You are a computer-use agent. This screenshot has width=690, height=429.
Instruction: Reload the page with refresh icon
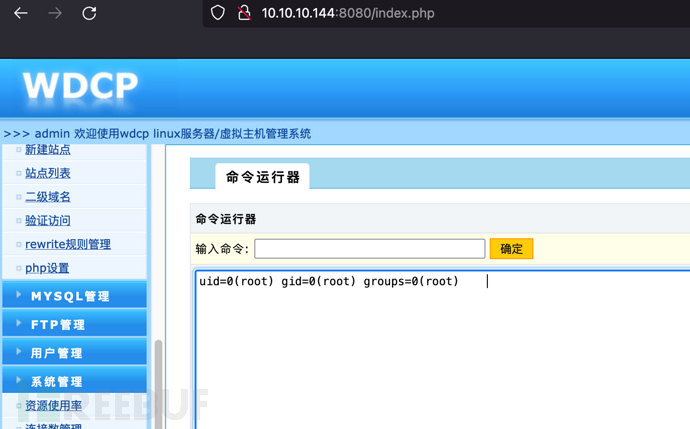tap(89, 13)
